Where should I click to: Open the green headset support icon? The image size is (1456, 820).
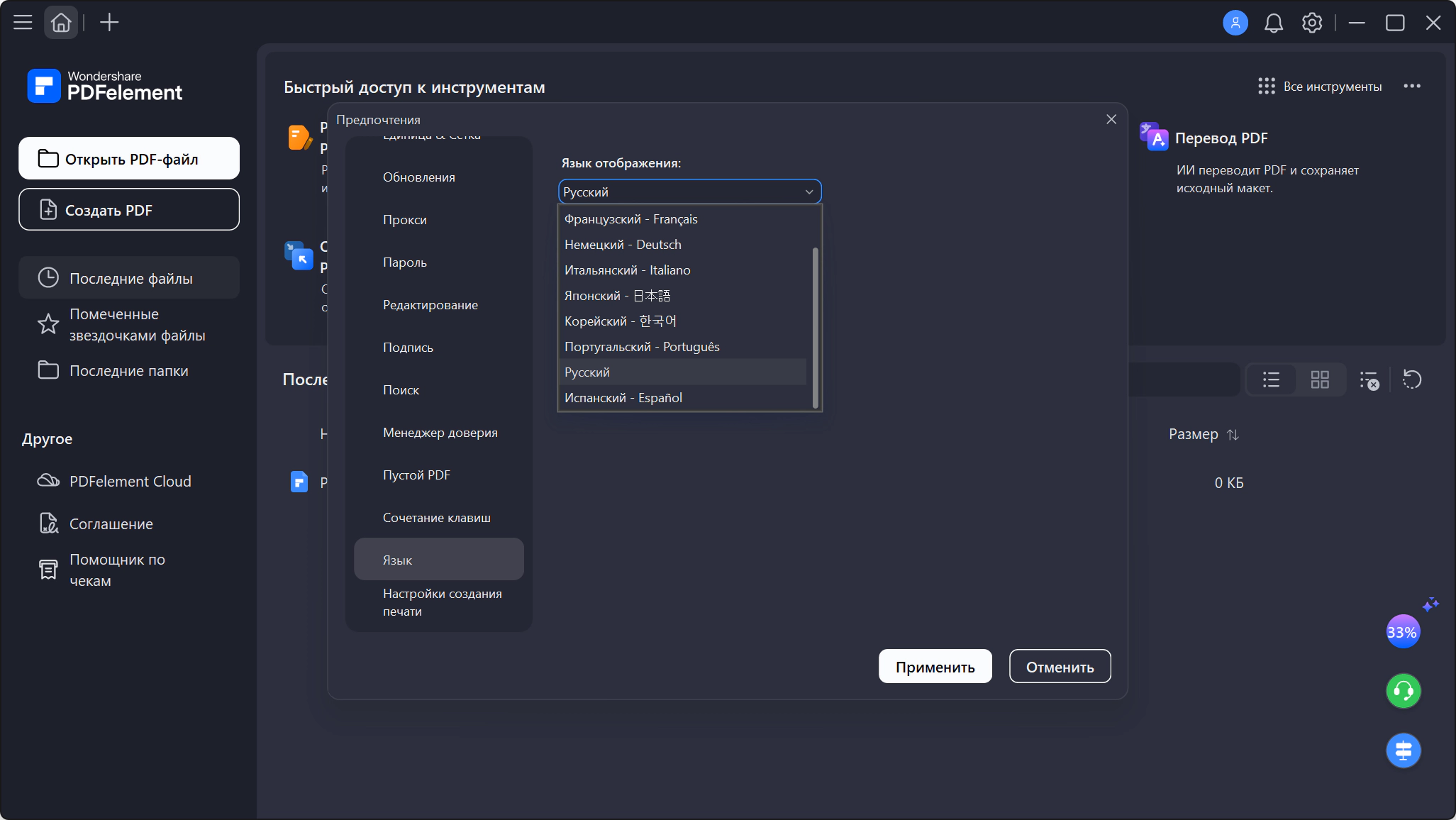click(x=1404, y=691)
